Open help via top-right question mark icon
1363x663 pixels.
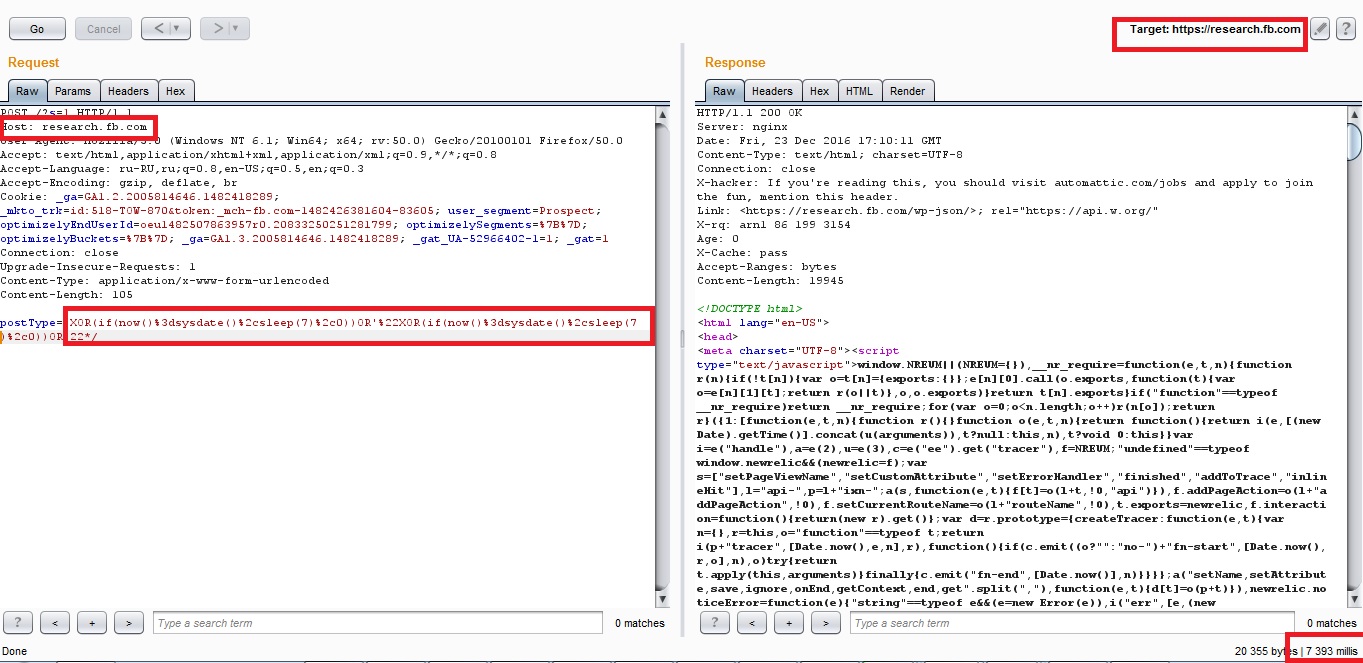1346,29
